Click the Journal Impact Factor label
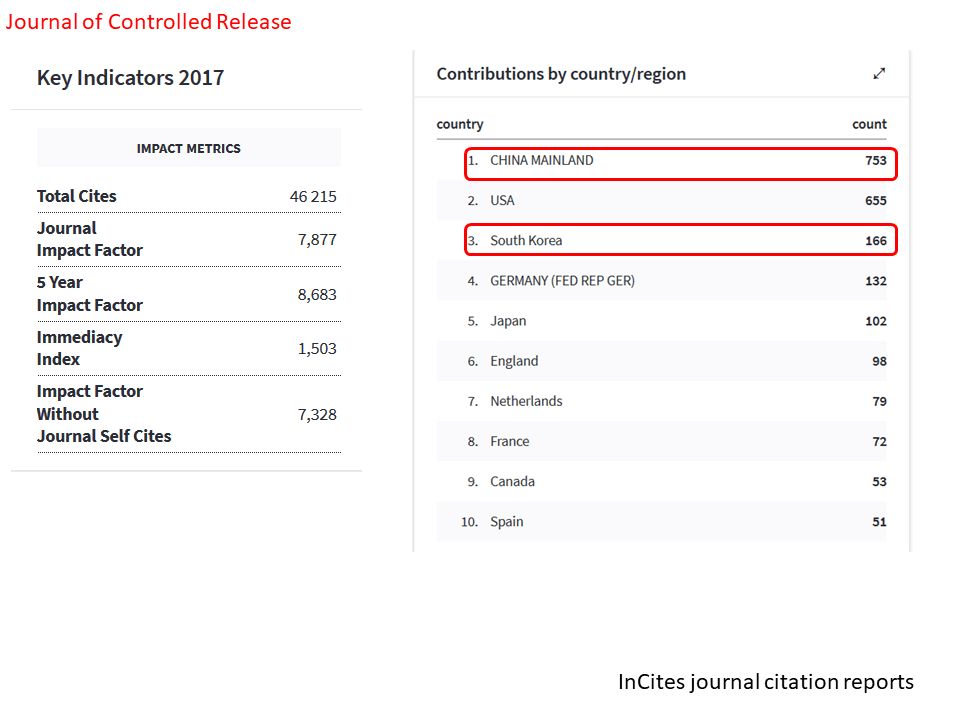The image size is (960, 720). click(90, 240)
